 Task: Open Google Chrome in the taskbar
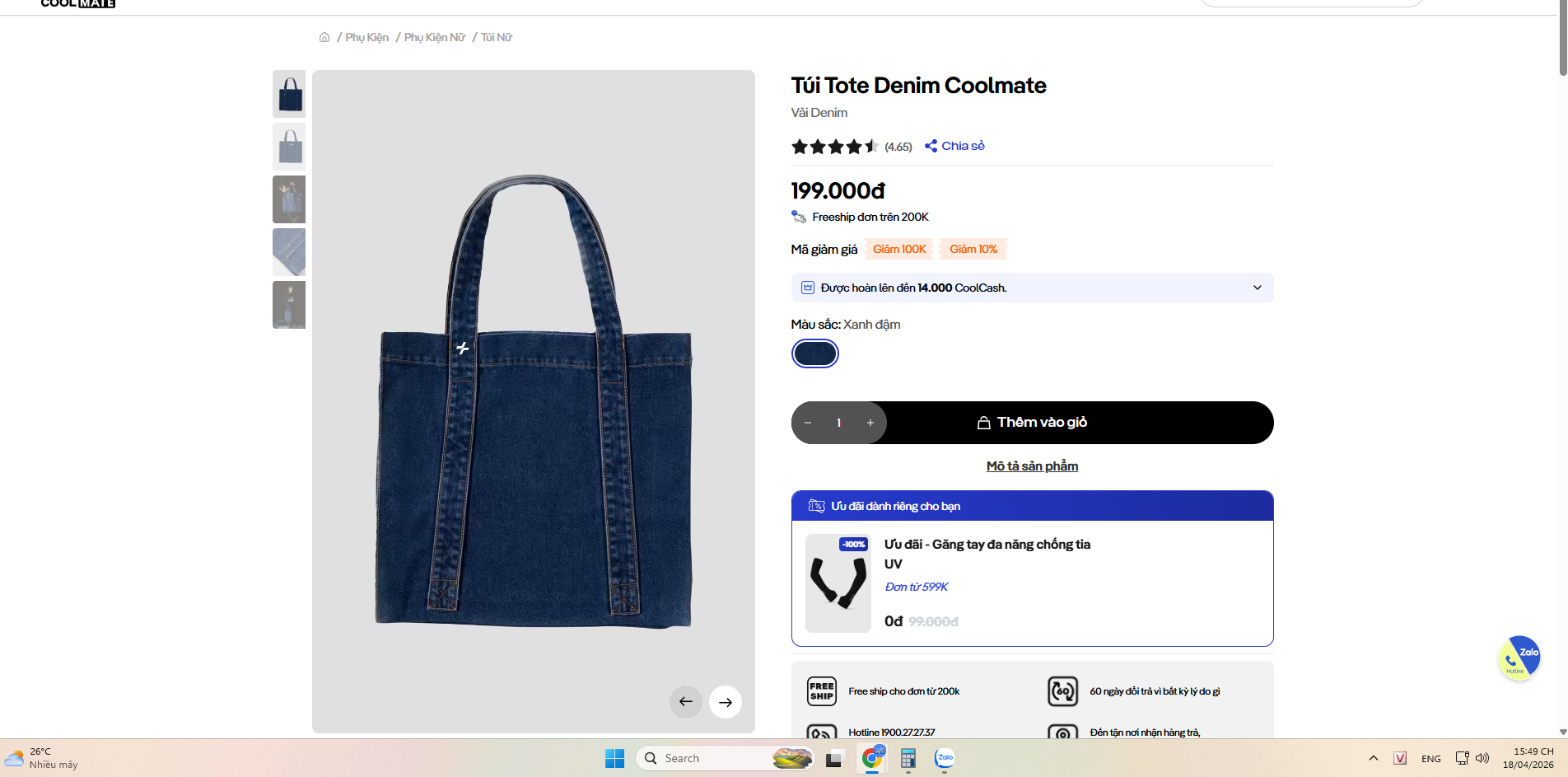pyautogui.click(x=872, y=758)
